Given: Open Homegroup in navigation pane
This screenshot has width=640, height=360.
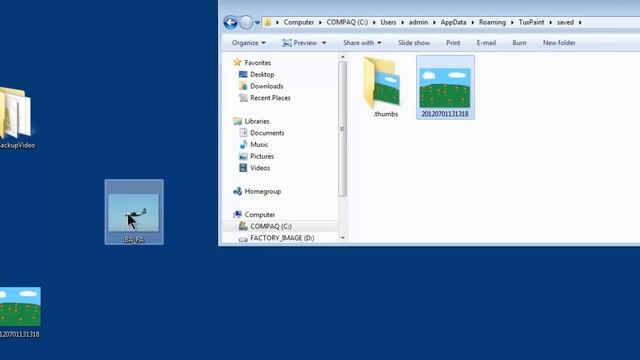Looking at the screenshot, I should pyautogui.click(x=263, y=191).
